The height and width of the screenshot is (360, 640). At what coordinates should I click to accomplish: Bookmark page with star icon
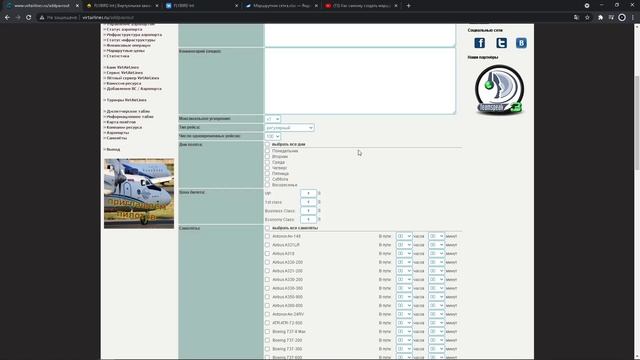tap(587, 18)
